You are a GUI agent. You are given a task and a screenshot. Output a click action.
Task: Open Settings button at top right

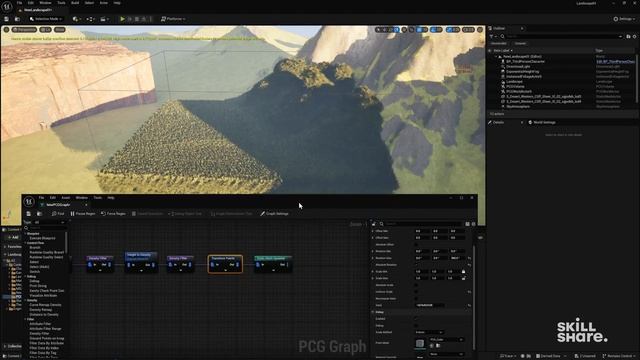(x=624, y=19)
